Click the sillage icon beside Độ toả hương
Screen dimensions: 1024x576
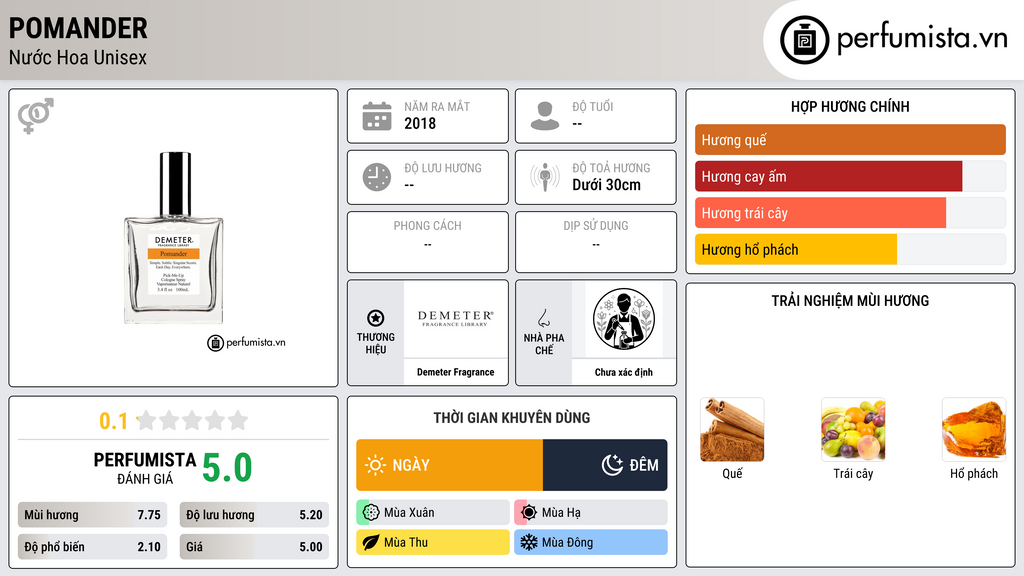click(x=545, y=177)
